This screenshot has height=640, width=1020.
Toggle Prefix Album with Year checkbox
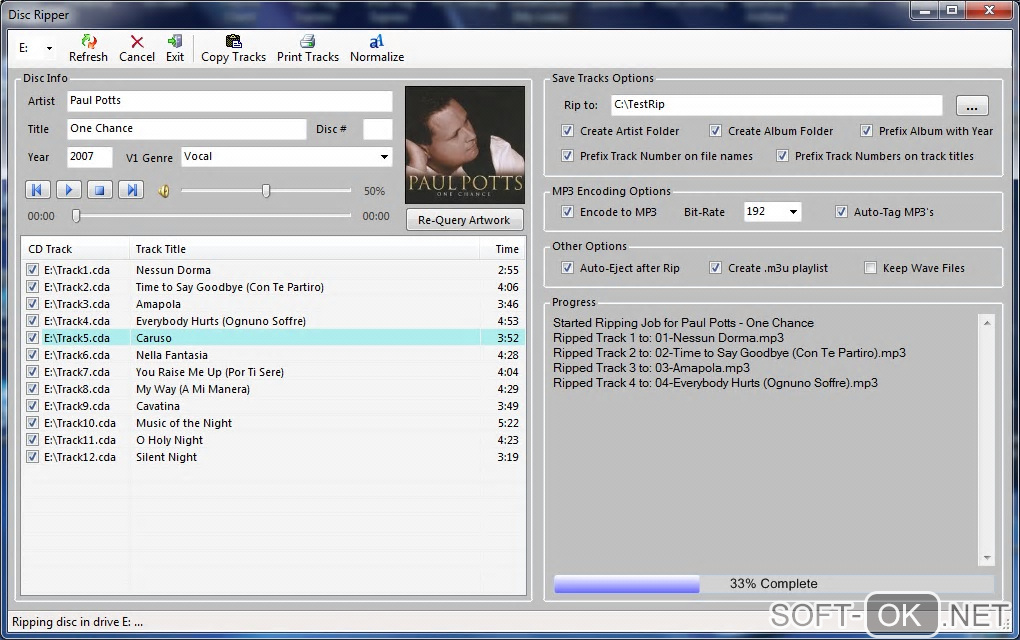click(x=866, y=131)
